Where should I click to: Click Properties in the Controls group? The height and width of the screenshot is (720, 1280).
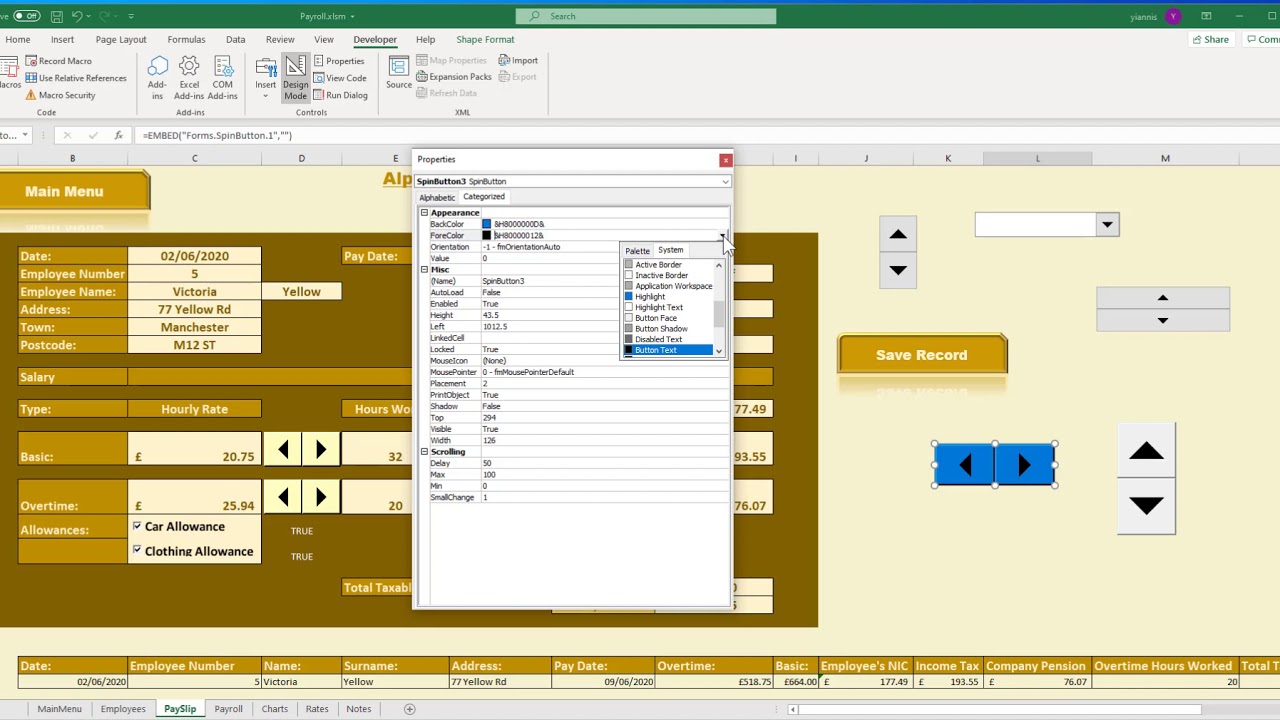pyautogui.click(x=338, y=61)
